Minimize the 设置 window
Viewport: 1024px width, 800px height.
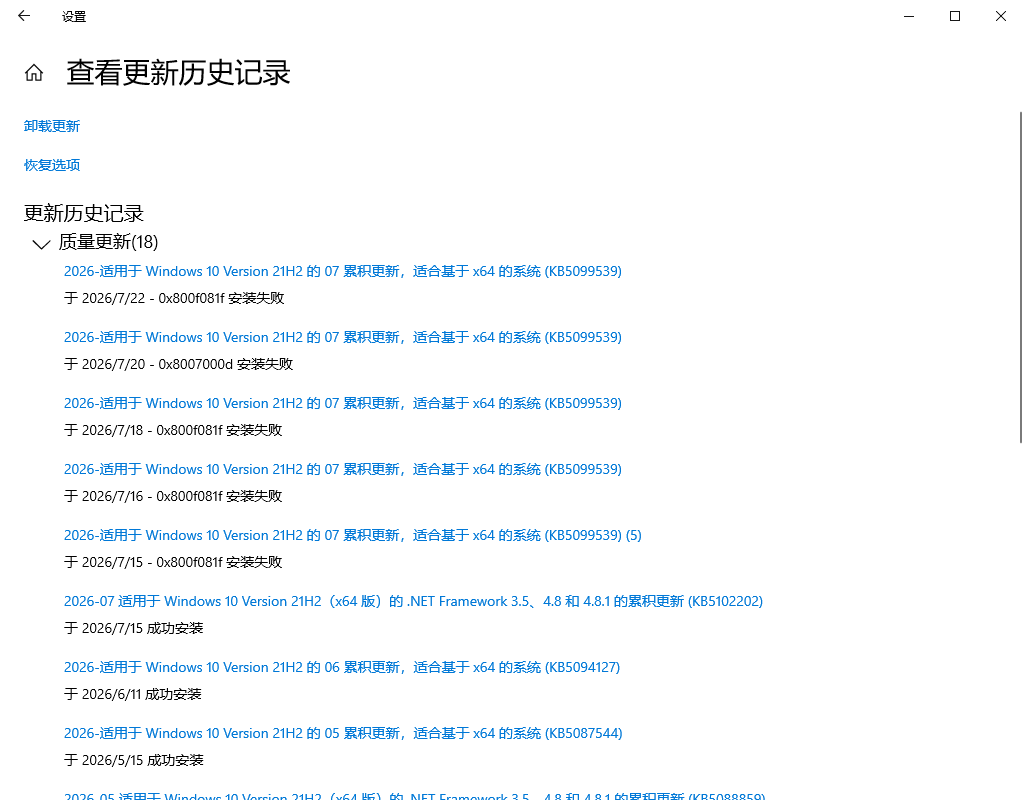point(909,16)
